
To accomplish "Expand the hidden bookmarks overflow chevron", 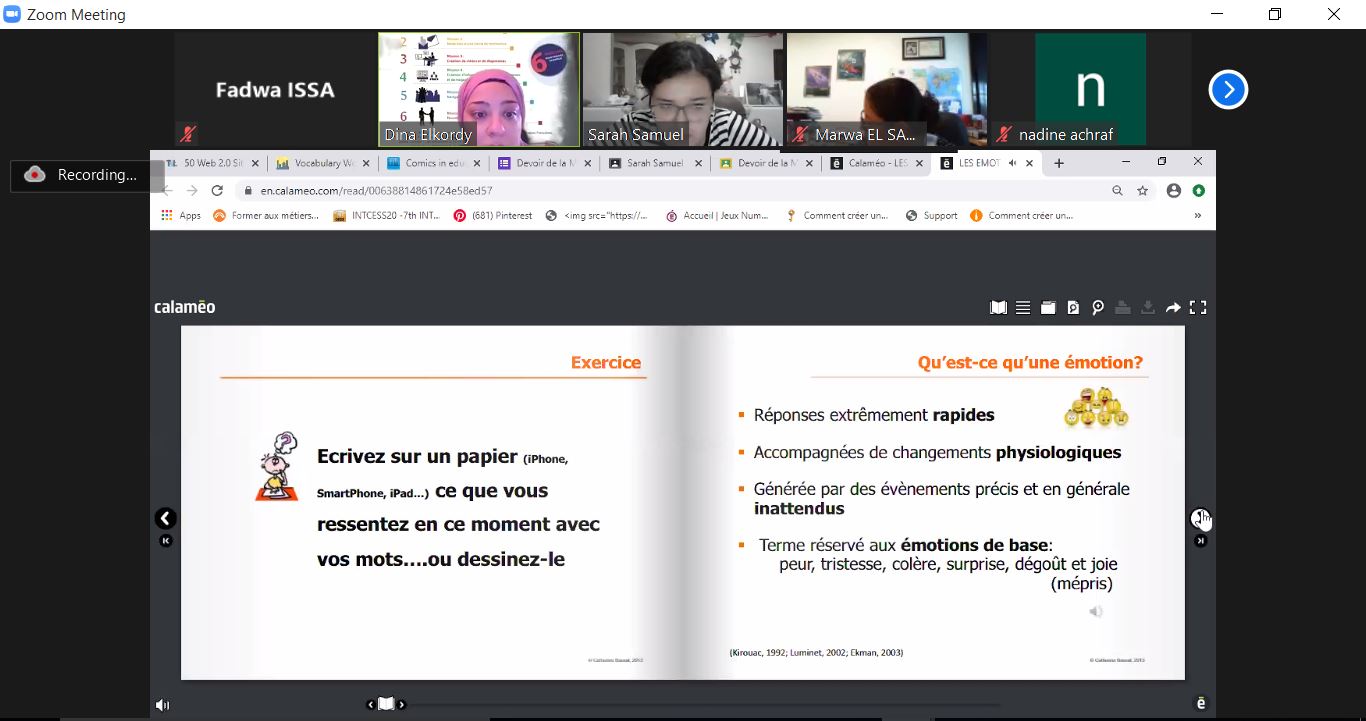I will pos(1197,215).
